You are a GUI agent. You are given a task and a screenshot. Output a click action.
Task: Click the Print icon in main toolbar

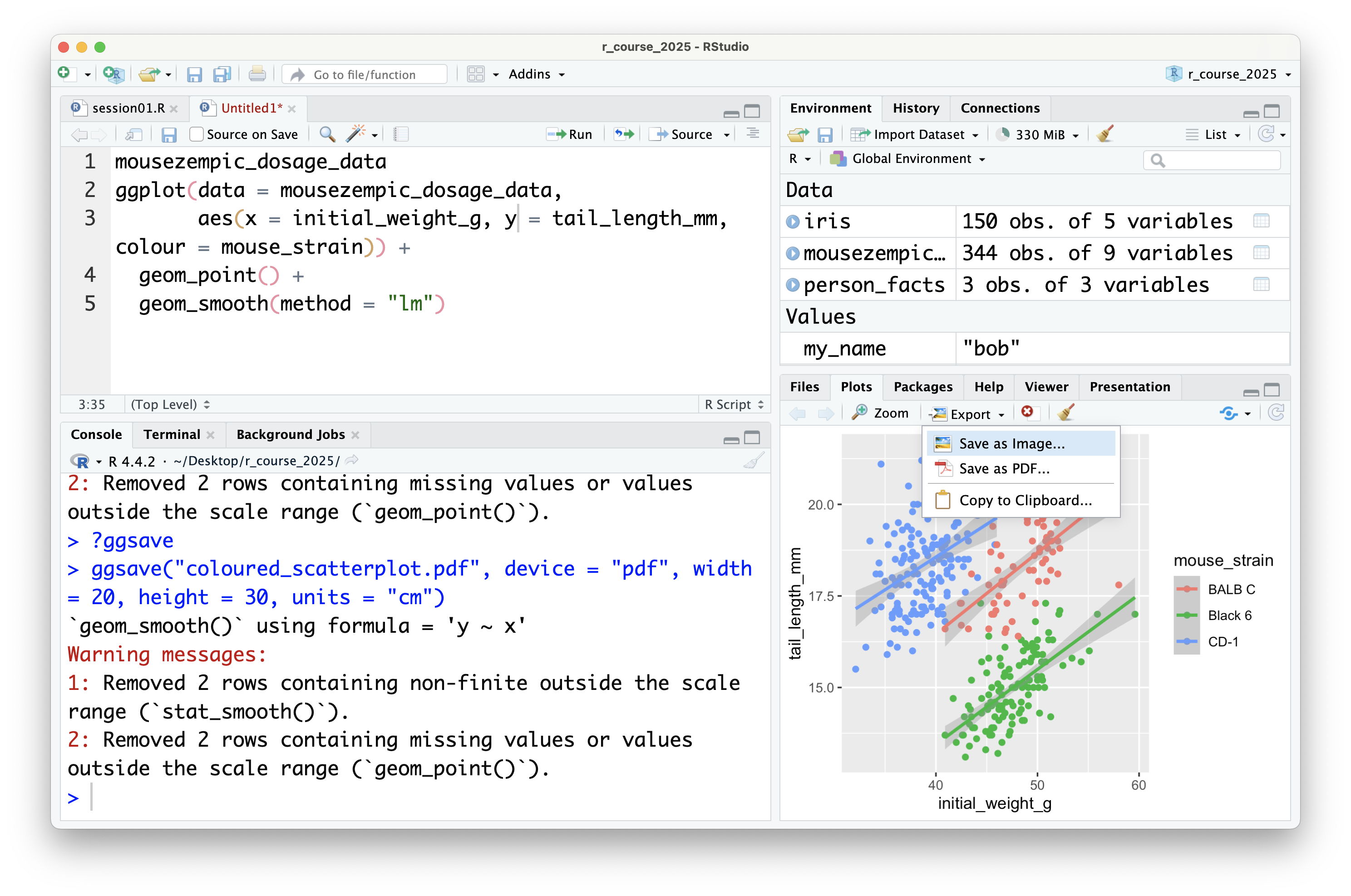pyautogui.click(x=257, y=74)
